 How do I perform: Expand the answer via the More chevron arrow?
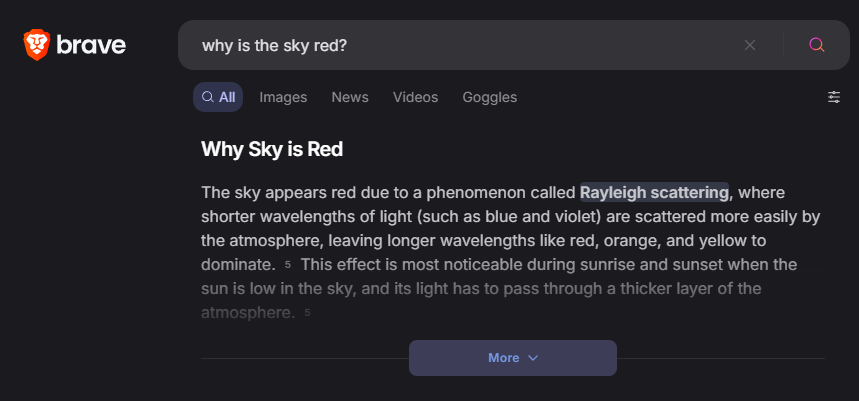click(x=533, y=358)
